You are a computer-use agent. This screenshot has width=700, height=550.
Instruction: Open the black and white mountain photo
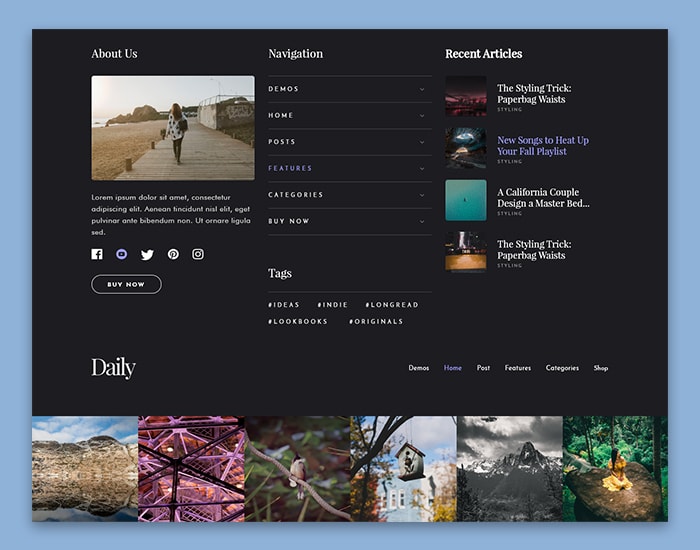pos(509,469)
